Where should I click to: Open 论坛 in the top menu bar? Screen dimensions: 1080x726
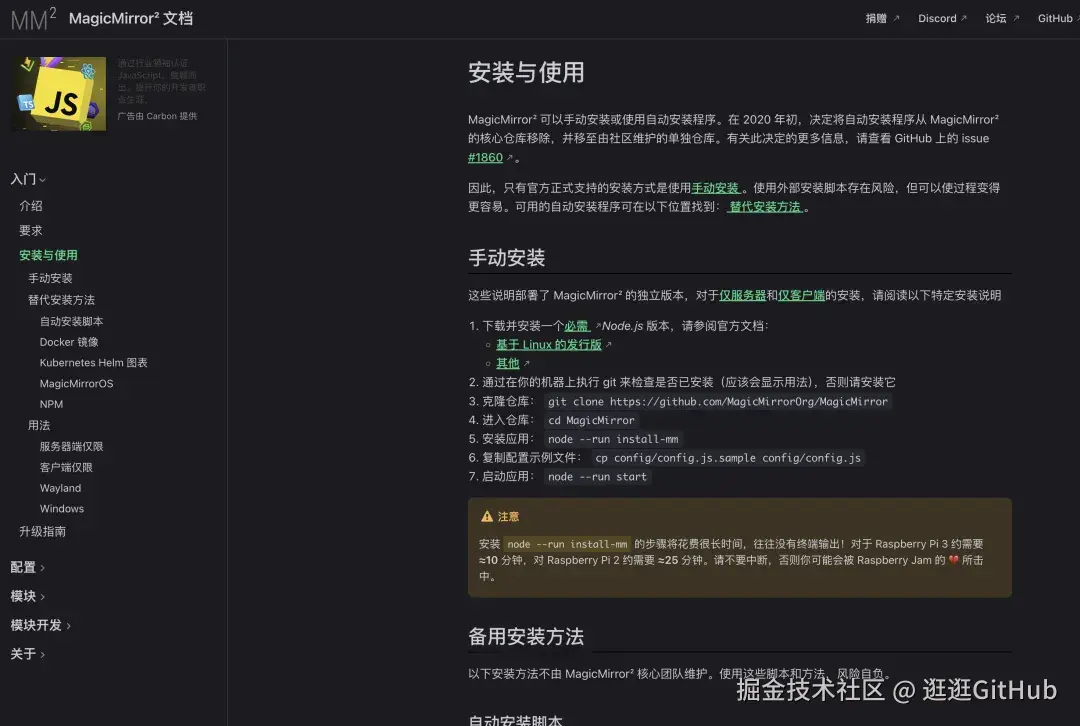coord(995,18)
